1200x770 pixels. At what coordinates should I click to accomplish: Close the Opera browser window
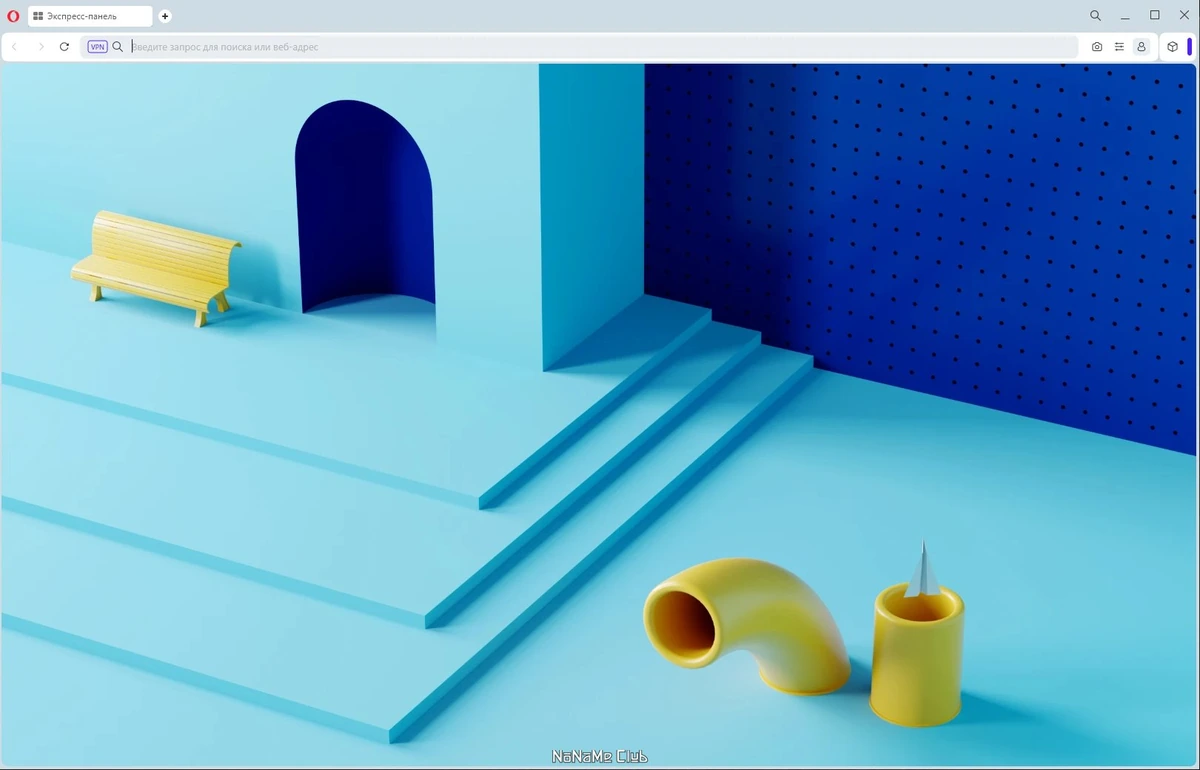[x=1184, y=16]
